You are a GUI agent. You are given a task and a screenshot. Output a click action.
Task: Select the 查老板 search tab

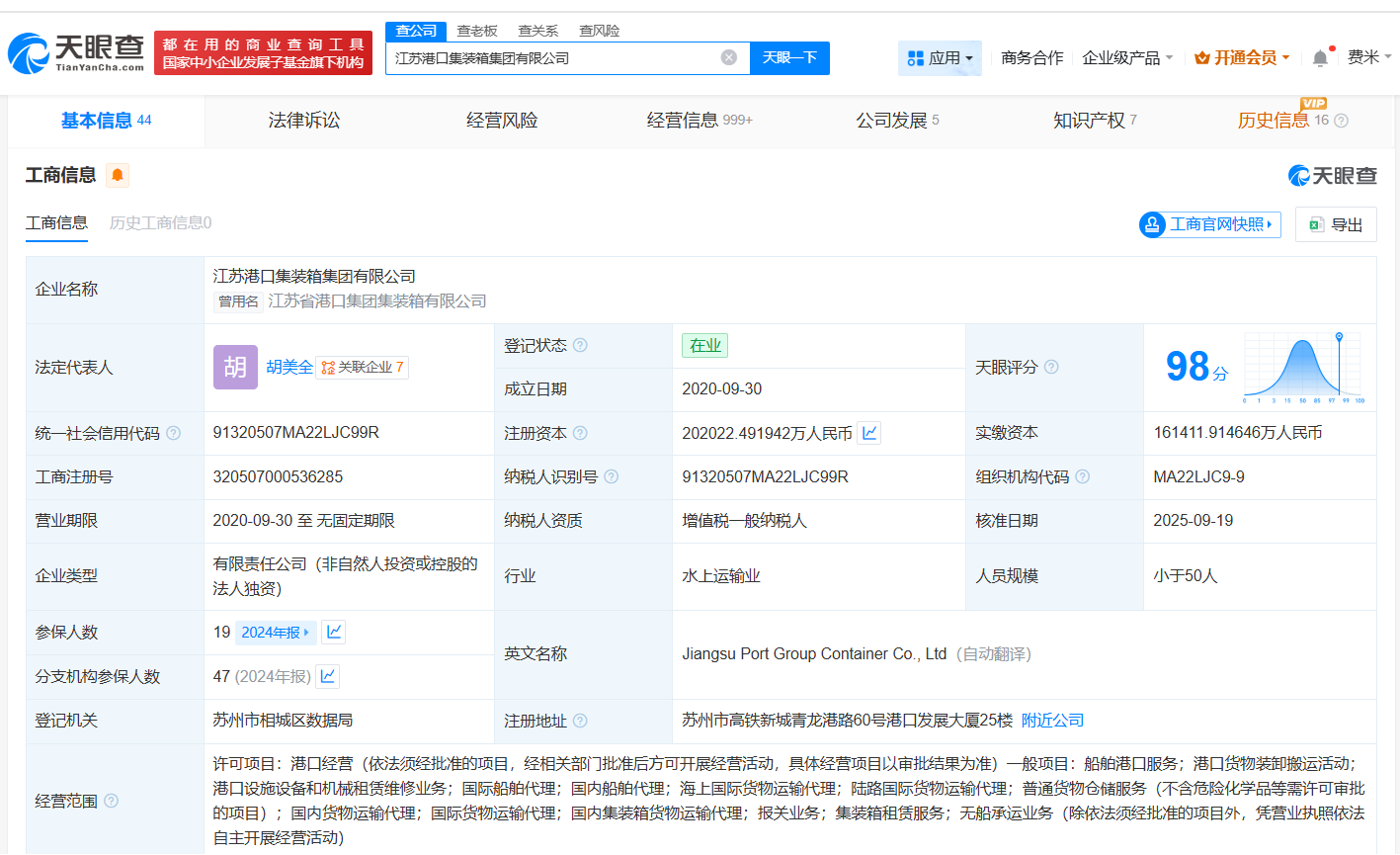point(478,31)
